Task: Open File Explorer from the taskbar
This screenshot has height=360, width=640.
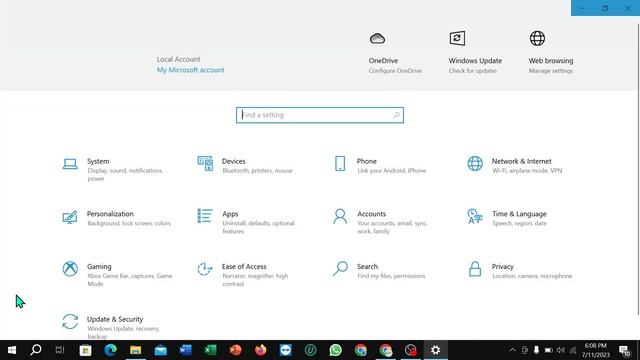Action: click(x=136, y=350)
